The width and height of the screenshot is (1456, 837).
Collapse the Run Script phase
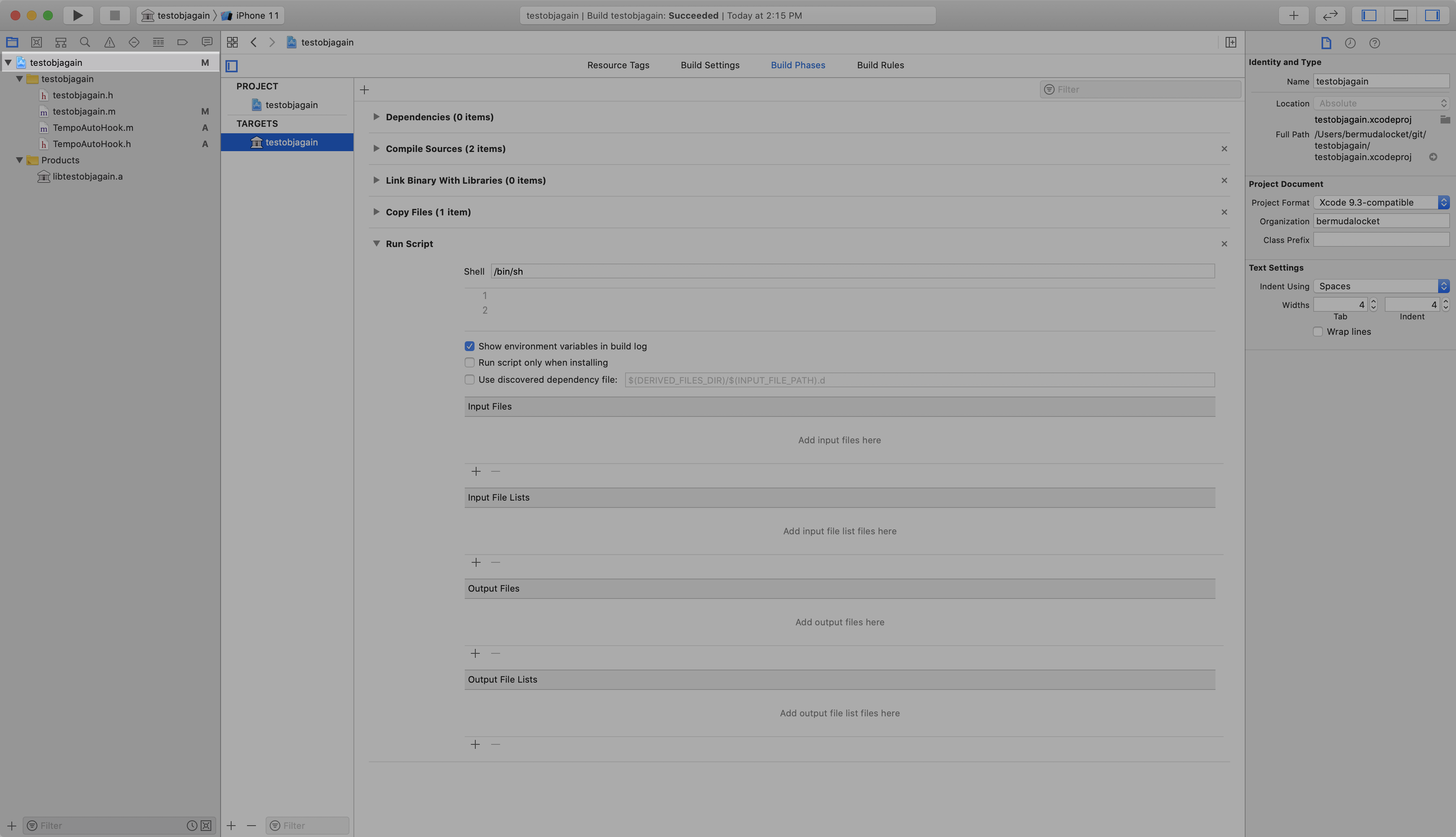click(376, 244)
